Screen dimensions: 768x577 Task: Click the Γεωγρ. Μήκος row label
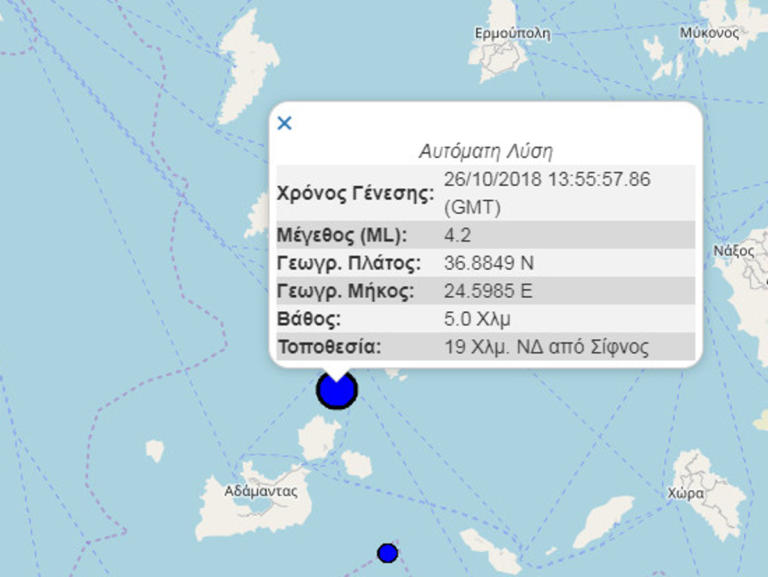pyautogui.click(x=346, y=291)
